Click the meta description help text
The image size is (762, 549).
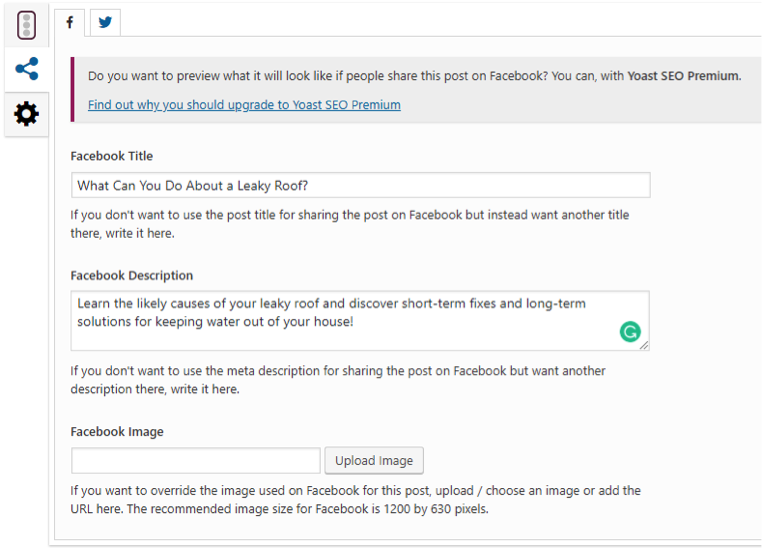pyautogui.click(x=338, y=380)
